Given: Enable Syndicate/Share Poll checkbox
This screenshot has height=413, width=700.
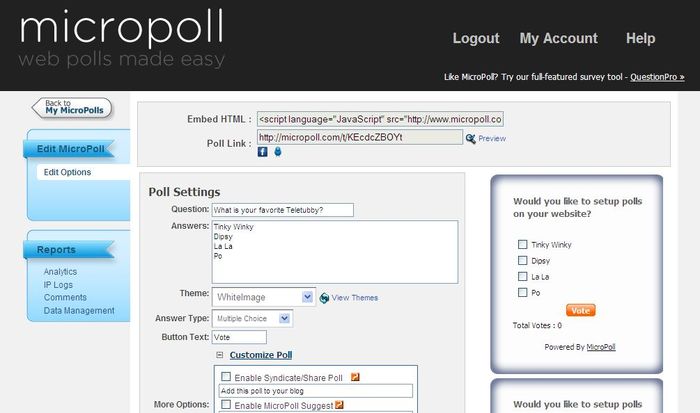Looking at the screenshot, I should point(226,378).
